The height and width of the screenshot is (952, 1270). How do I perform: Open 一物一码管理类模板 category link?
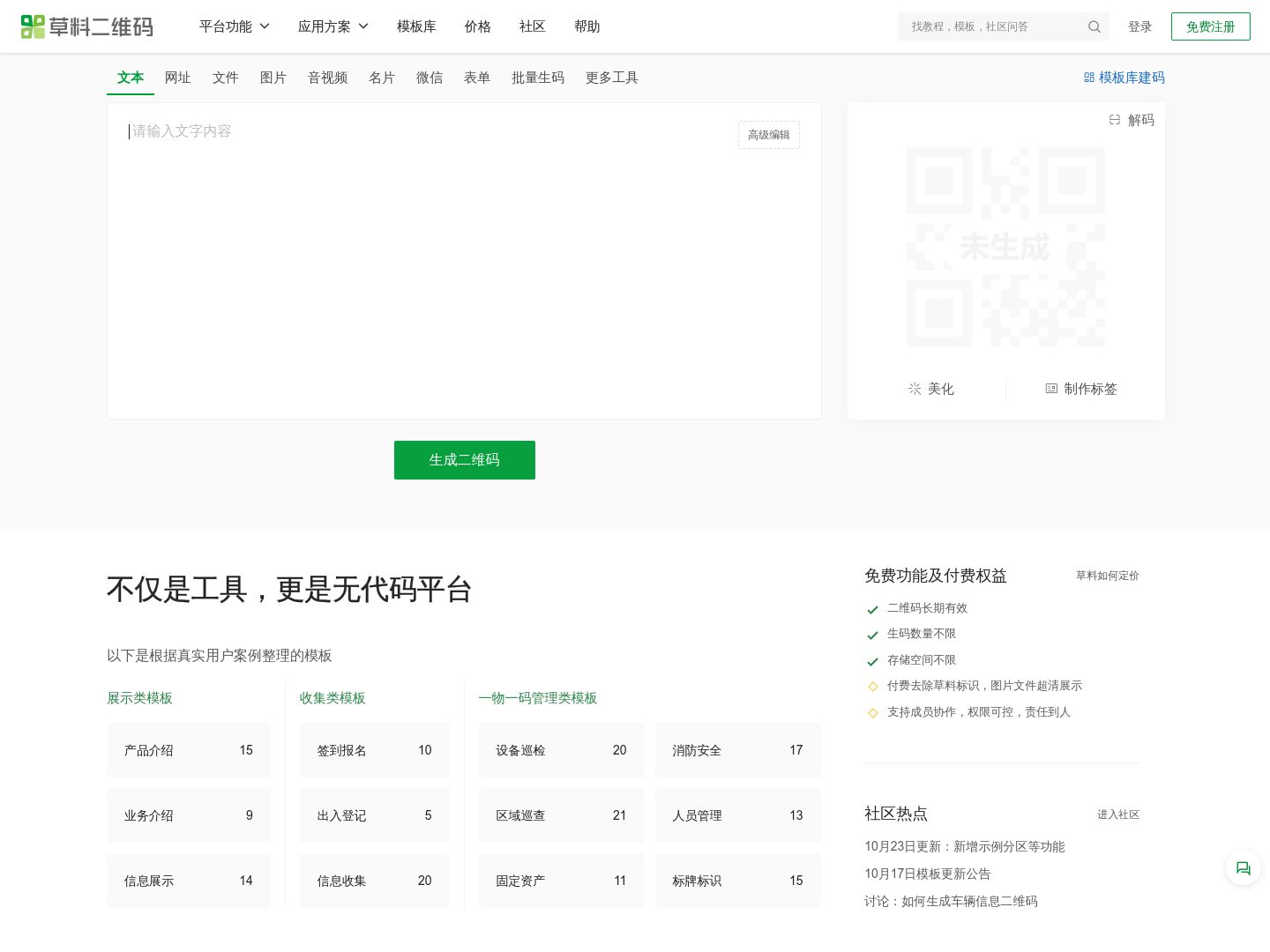click(538, 698)
